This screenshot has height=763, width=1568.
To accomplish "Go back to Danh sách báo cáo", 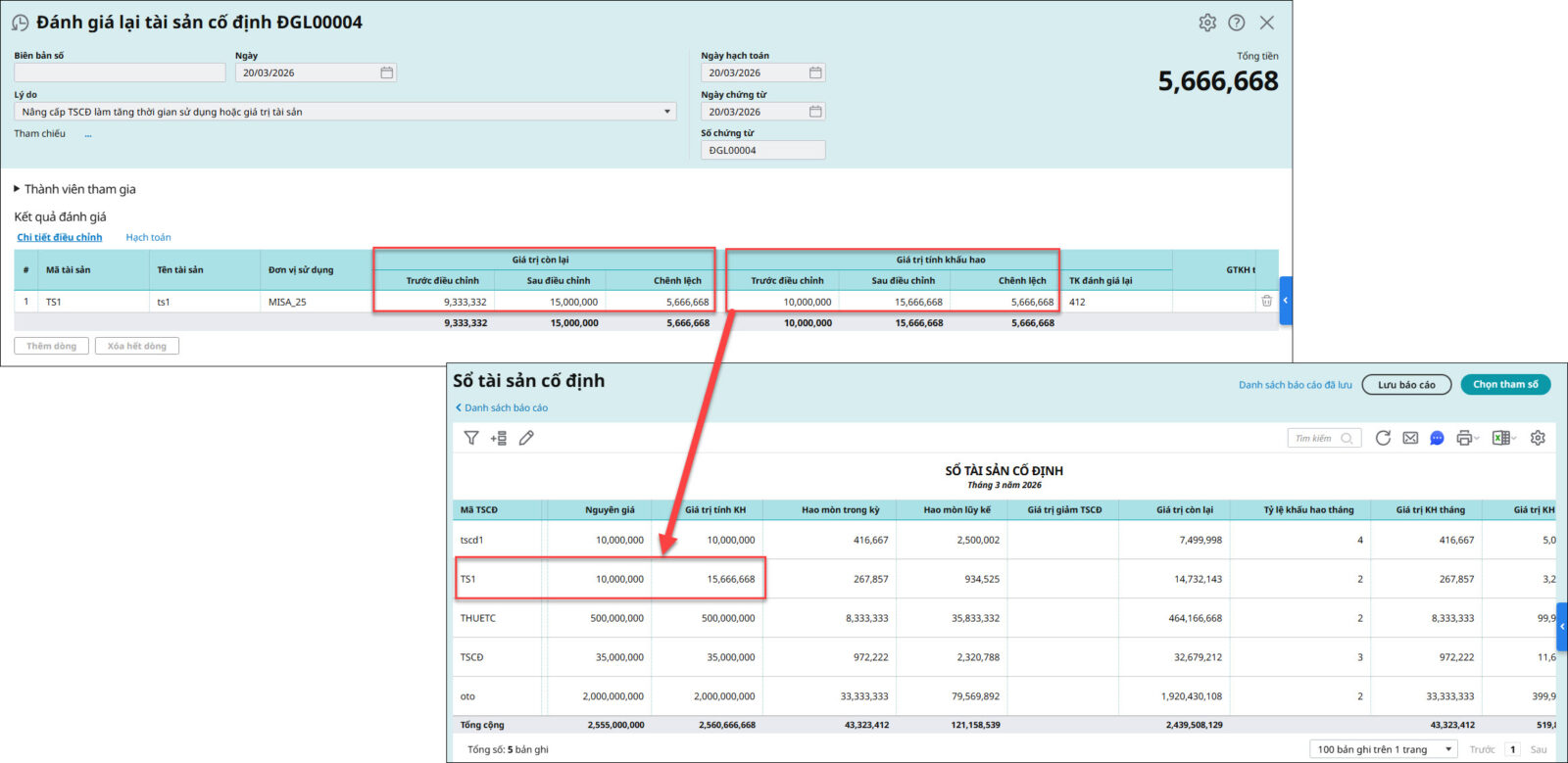I will [502, 407].
